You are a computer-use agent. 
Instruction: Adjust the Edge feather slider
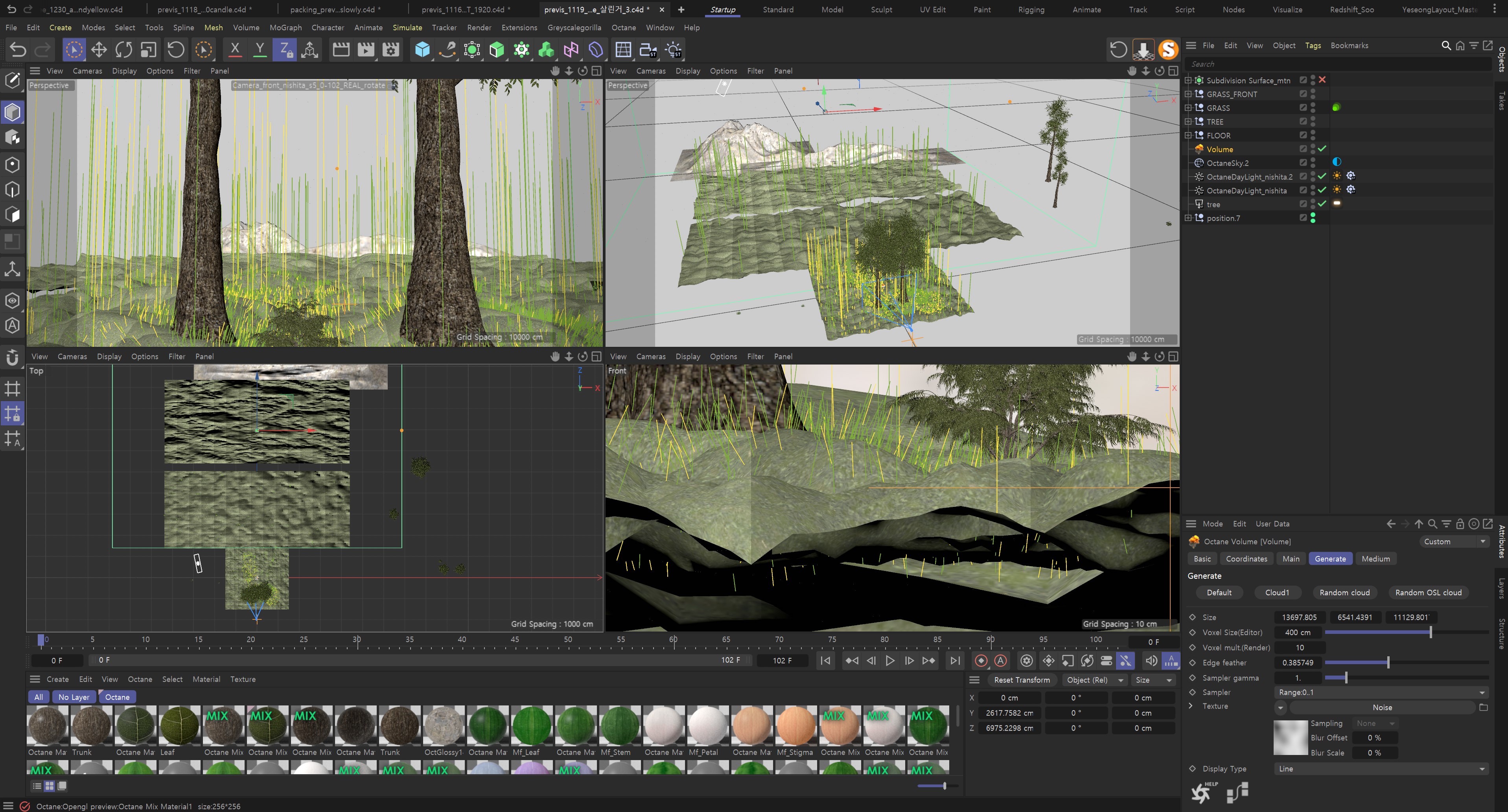1387,663
